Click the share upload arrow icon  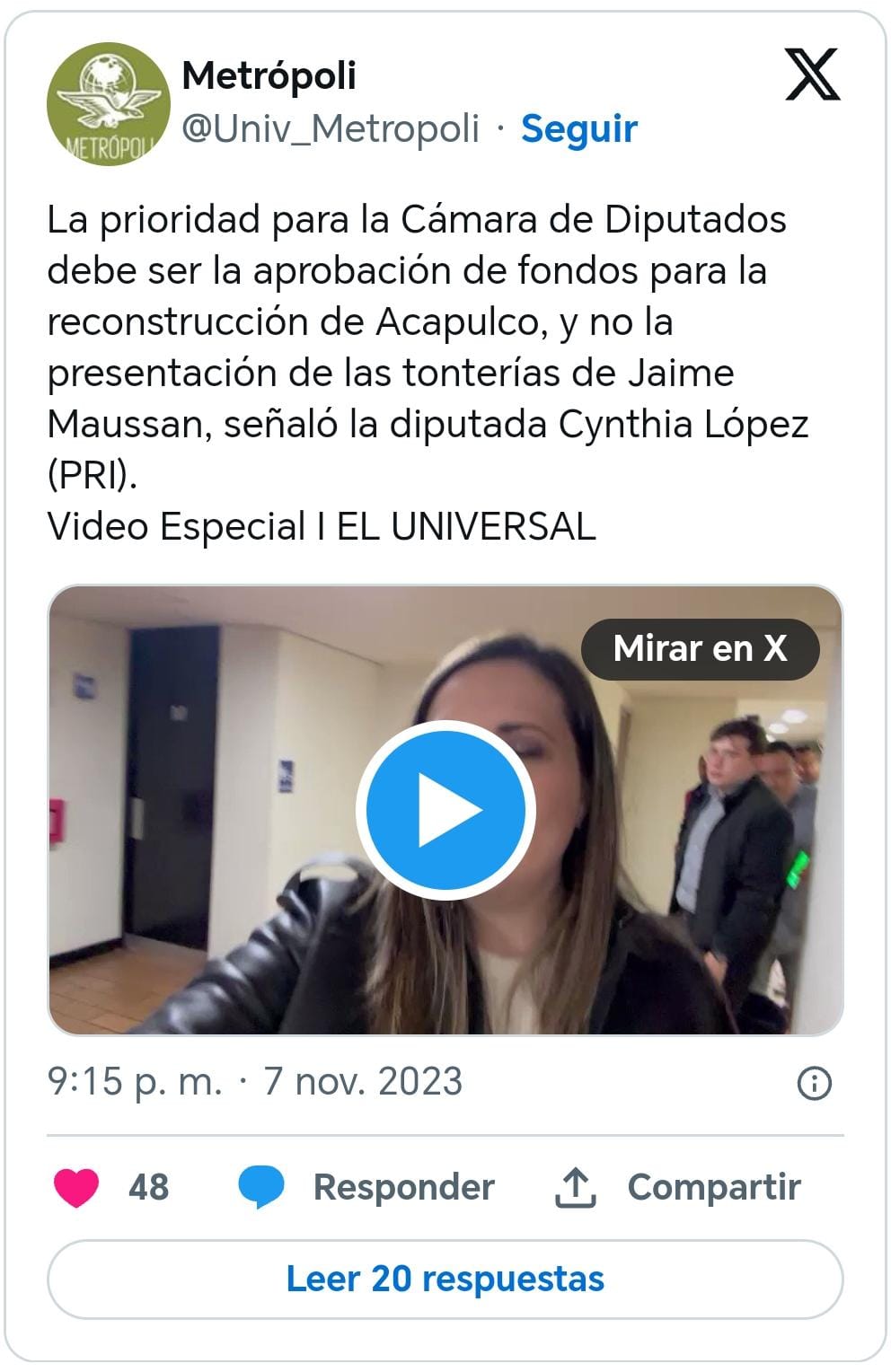click(575, 1187)
